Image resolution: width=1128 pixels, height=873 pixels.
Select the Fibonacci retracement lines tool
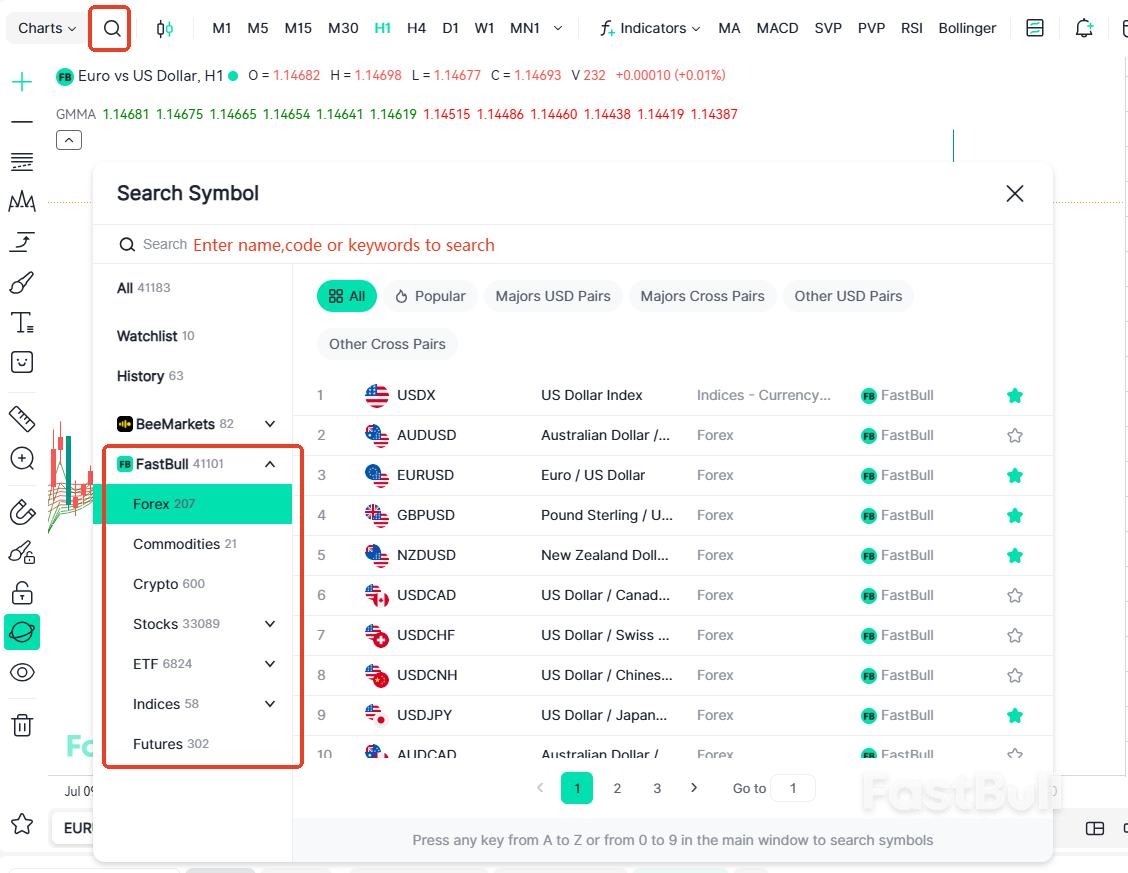(22, 162)
